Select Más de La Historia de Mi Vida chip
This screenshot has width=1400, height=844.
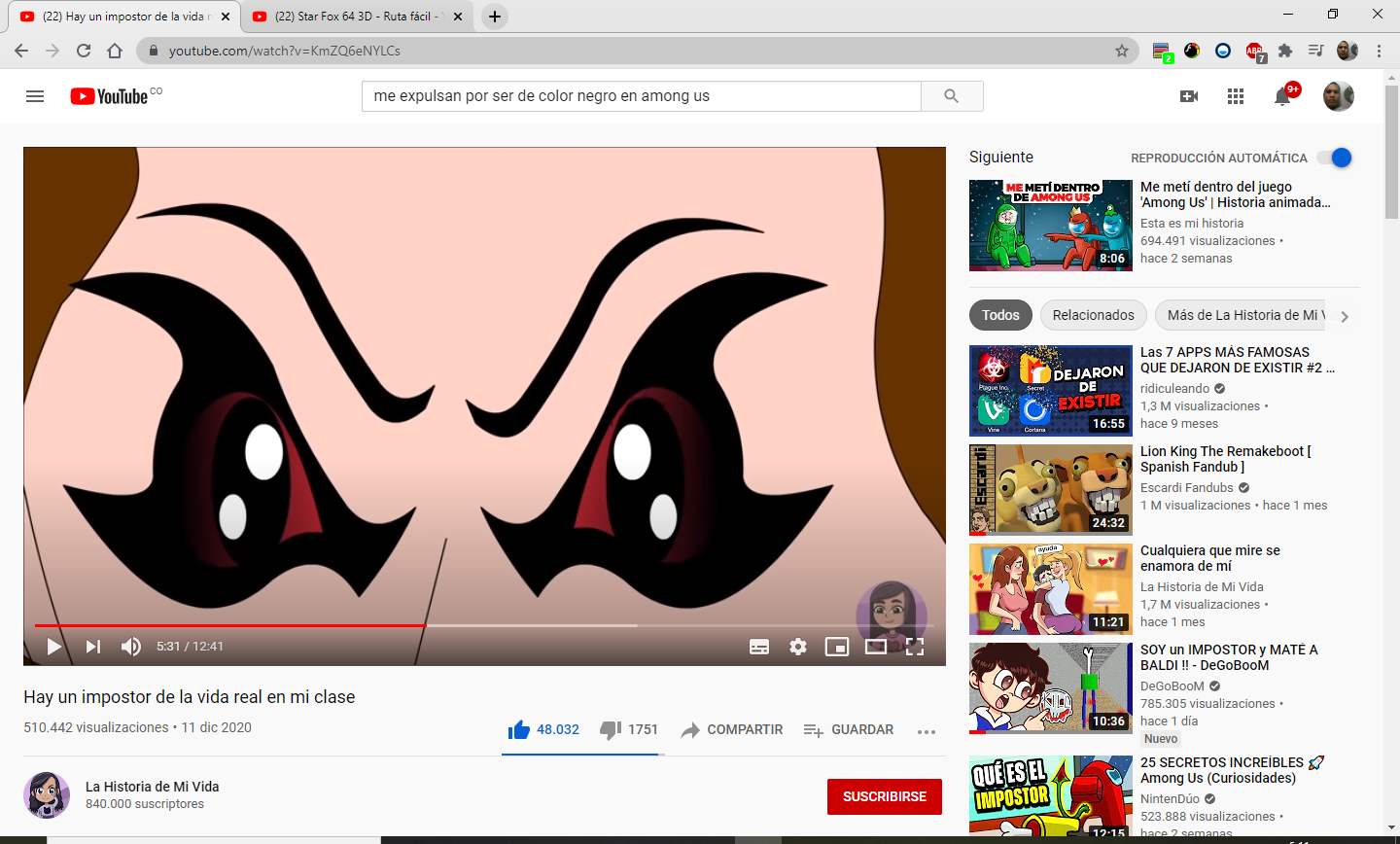[x=1242, y=315]
